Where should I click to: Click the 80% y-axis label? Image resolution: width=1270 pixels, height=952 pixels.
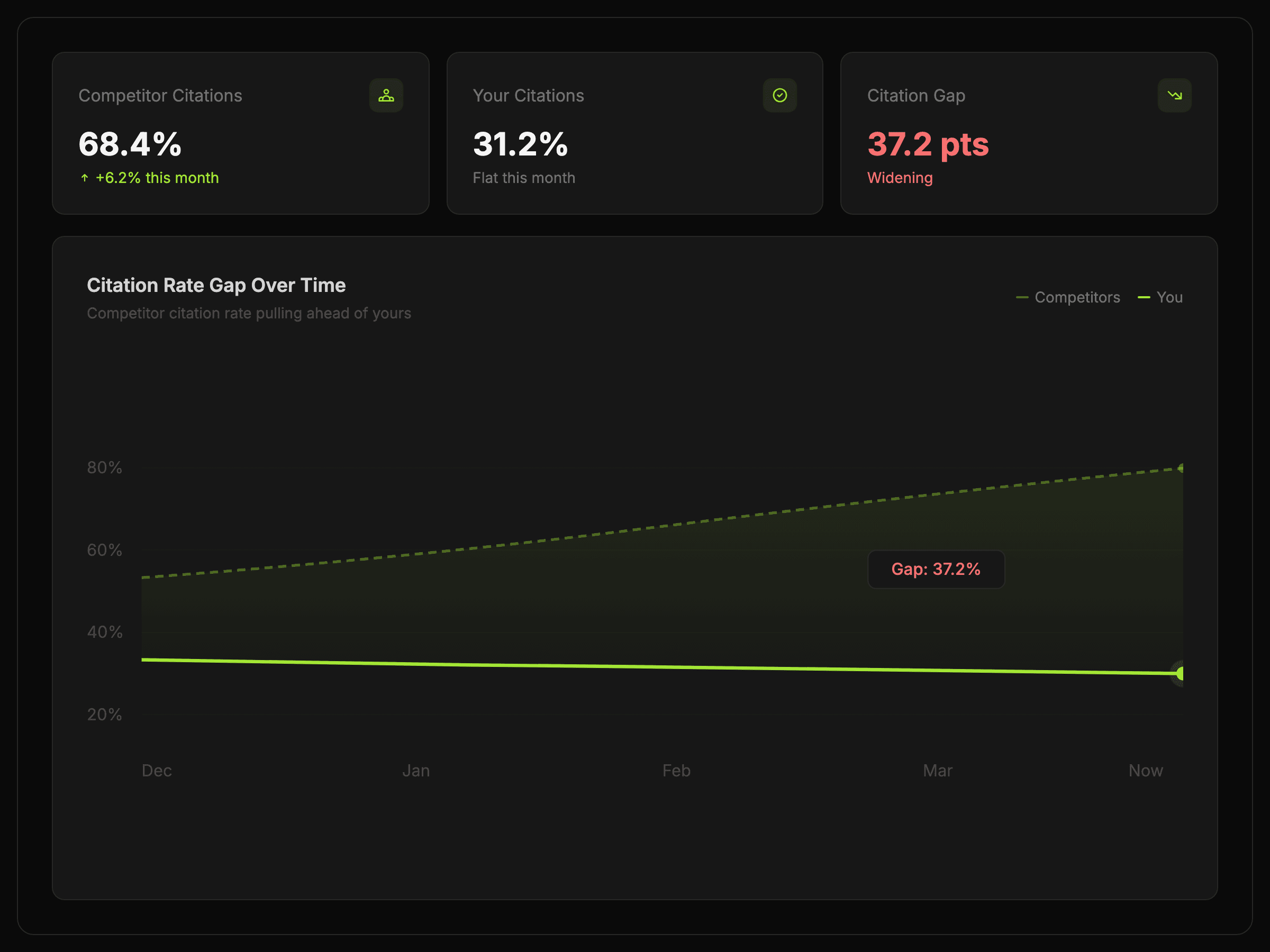[104, 468]
